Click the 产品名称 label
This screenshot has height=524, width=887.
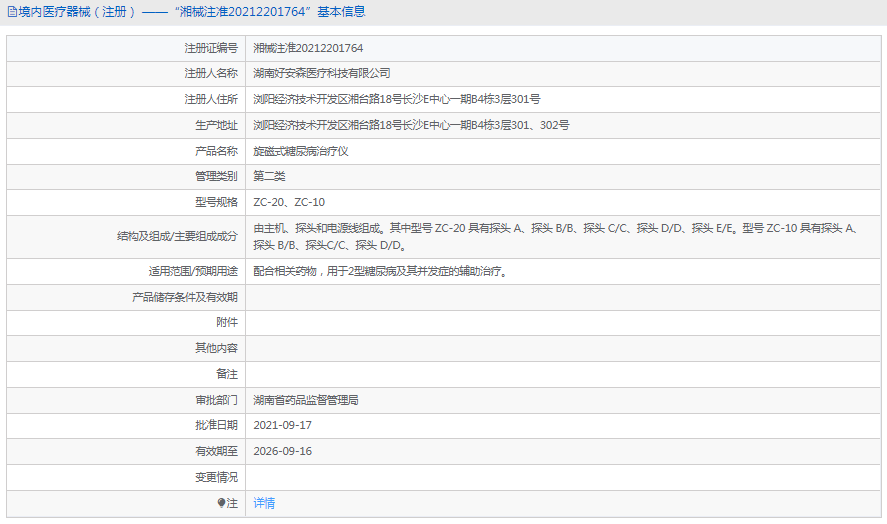coord(217,151)
